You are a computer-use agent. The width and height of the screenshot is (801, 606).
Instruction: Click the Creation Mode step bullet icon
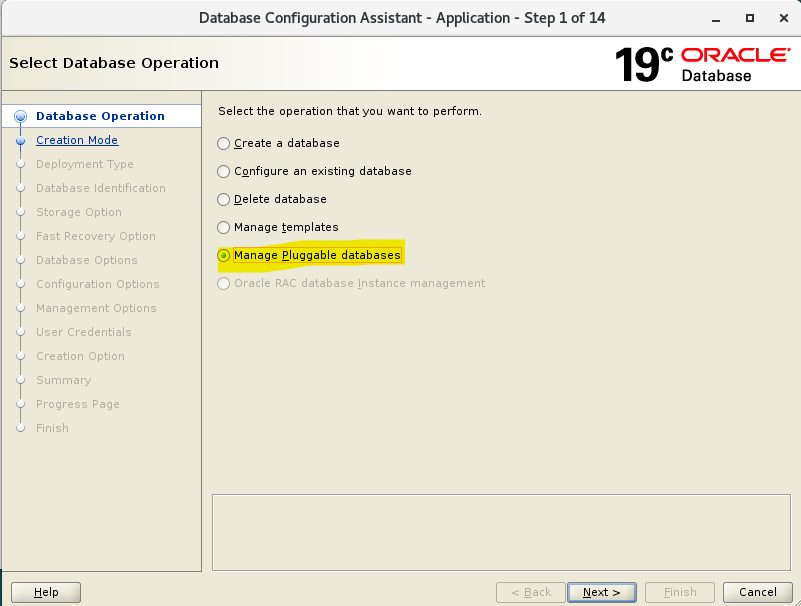[20, 141]
